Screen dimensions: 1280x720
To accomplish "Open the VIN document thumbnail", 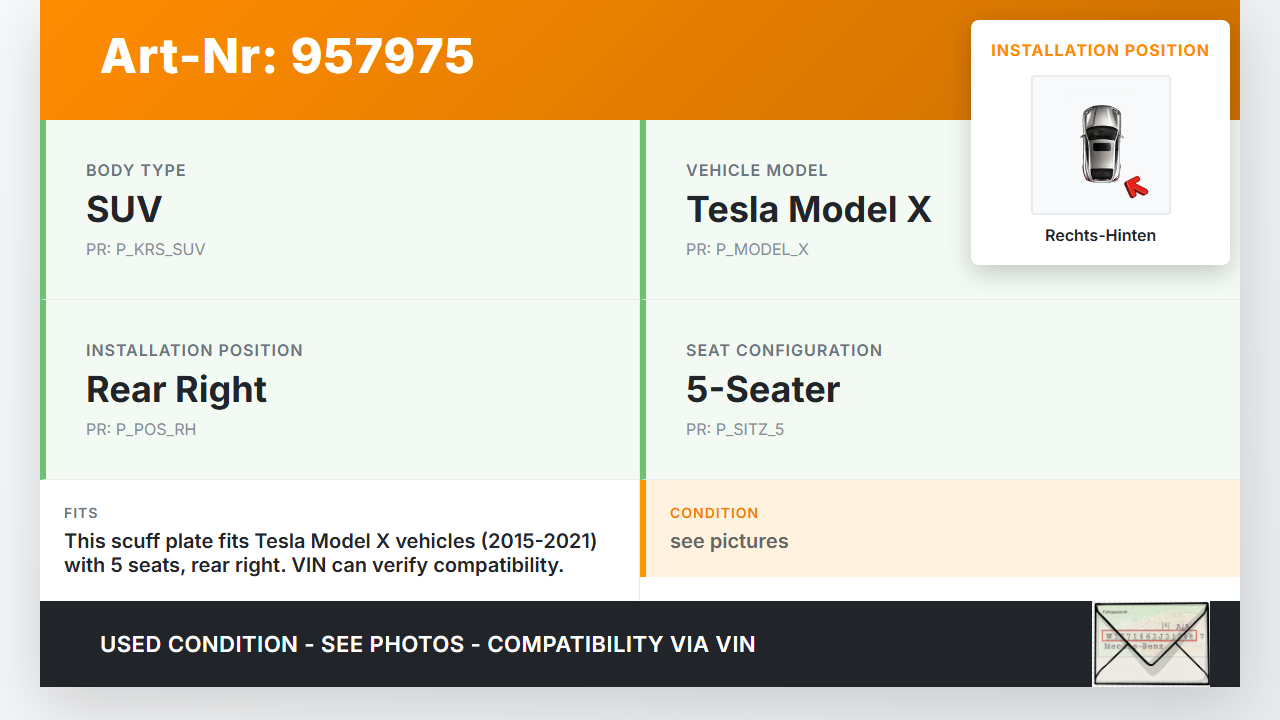I will (1151, 643).
